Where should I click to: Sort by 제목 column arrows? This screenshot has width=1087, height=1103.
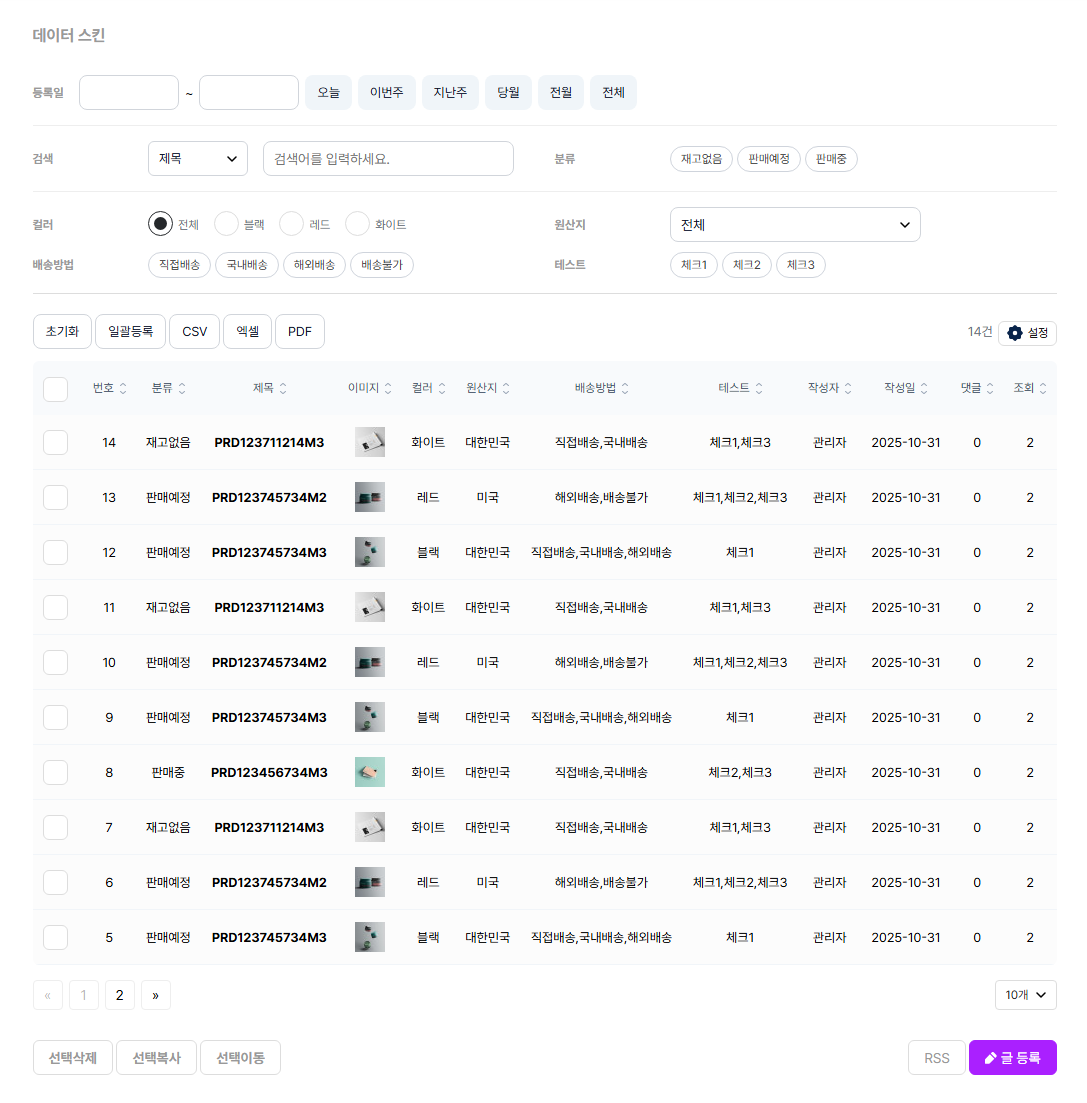click(x=283, y=388)
